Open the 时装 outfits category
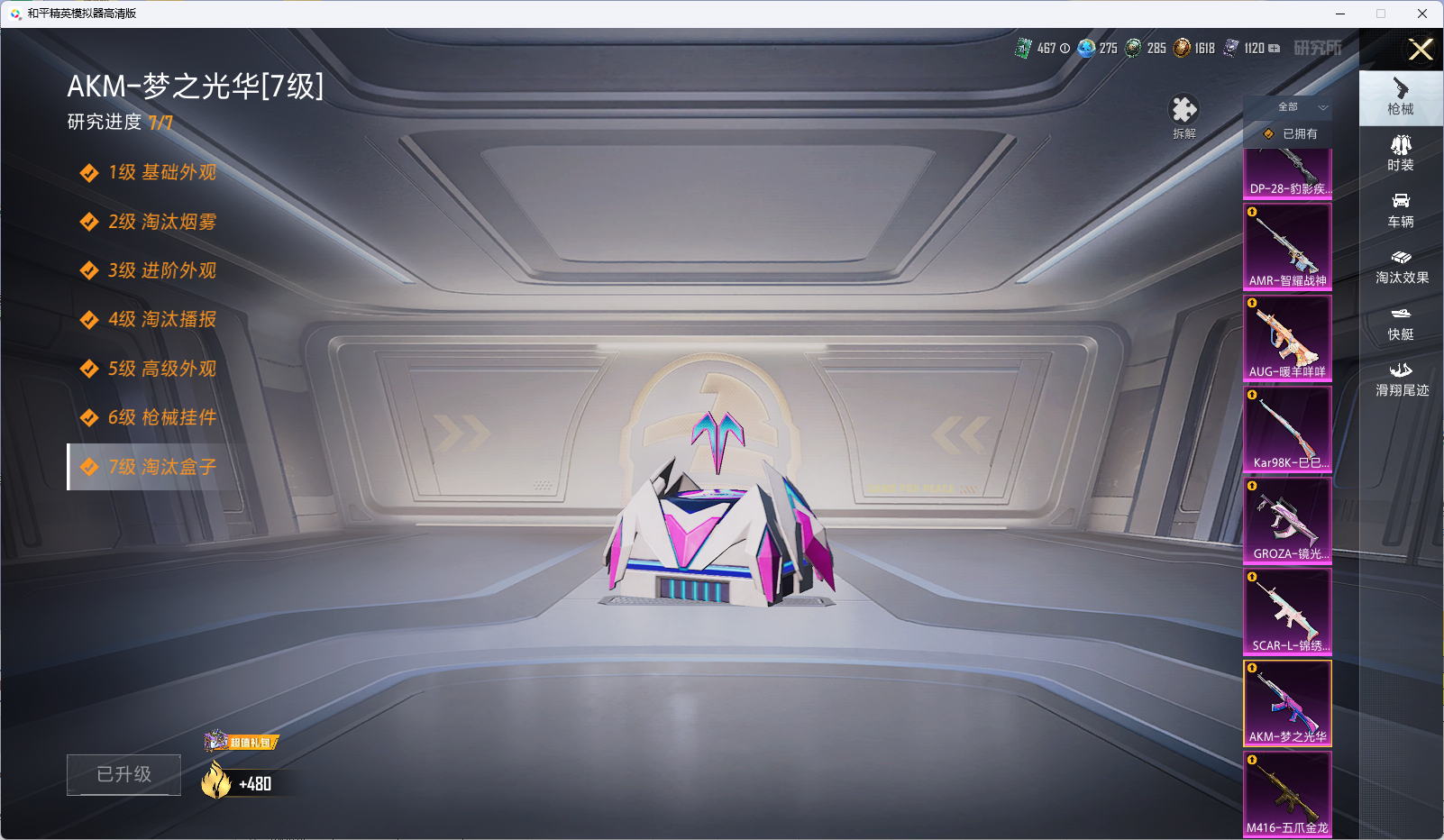This screenshot has height=840, width=1444. coord(1400,152)
